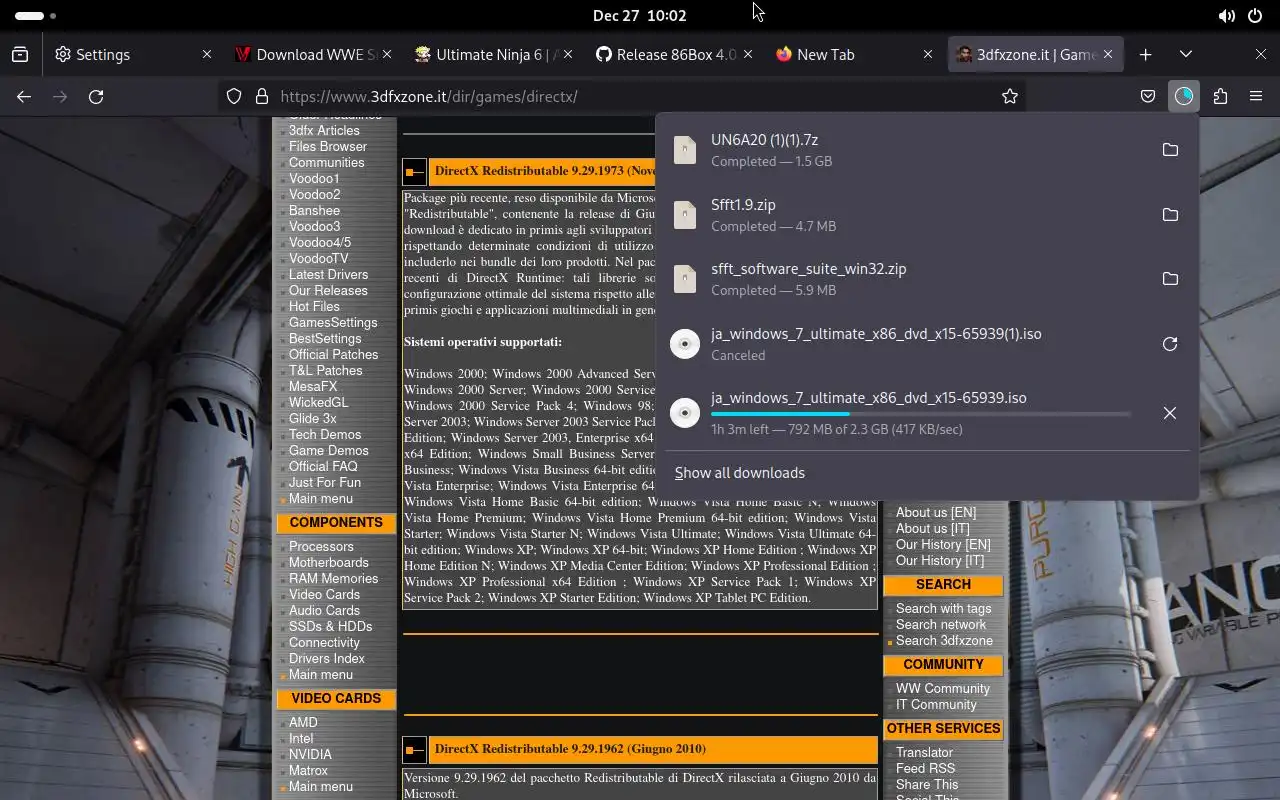
Task: Open the 3dfx Articles link
Action: click(324, 131)
